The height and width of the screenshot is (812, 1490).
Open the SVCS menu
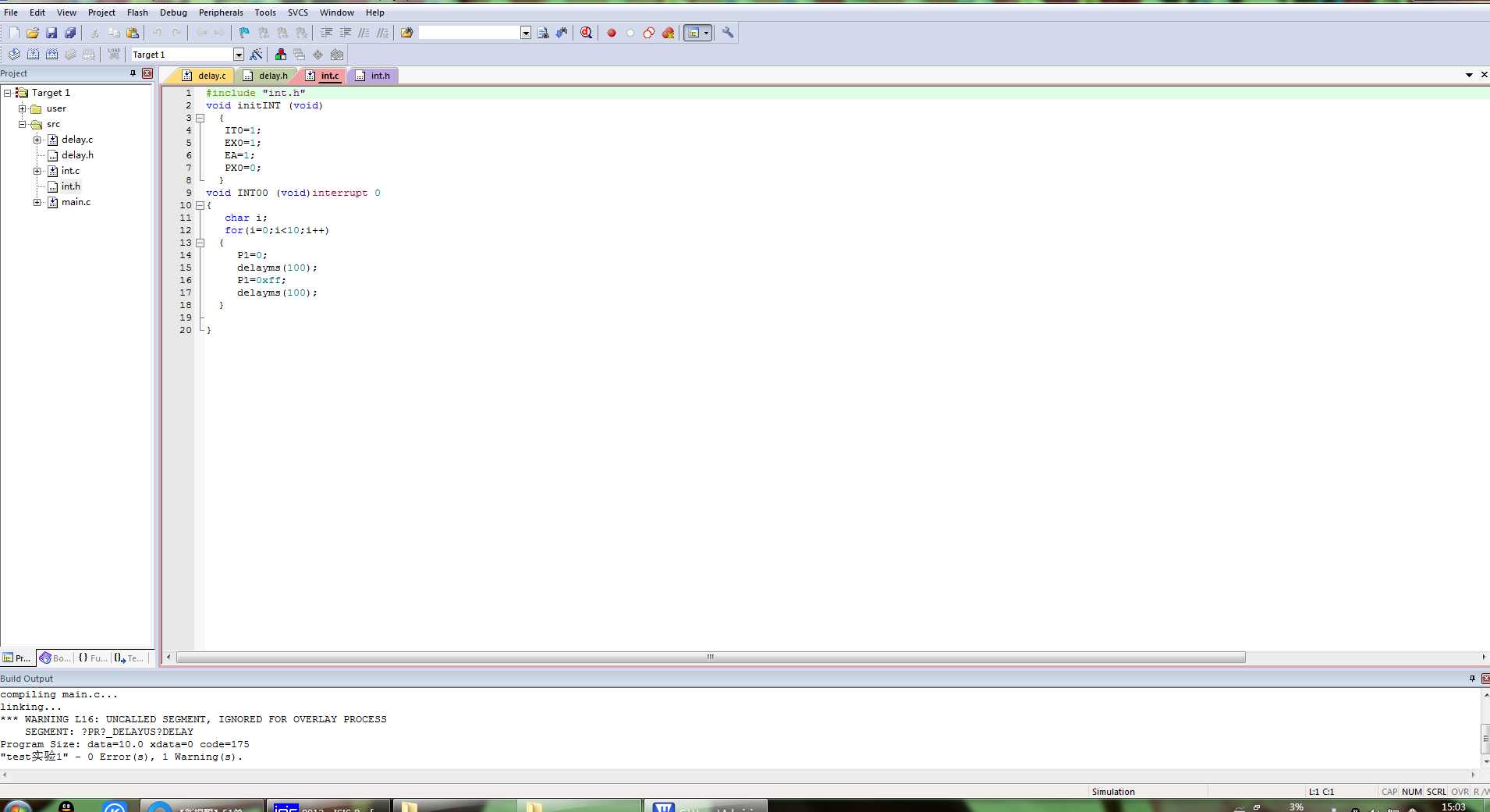(x=298, y=12)
